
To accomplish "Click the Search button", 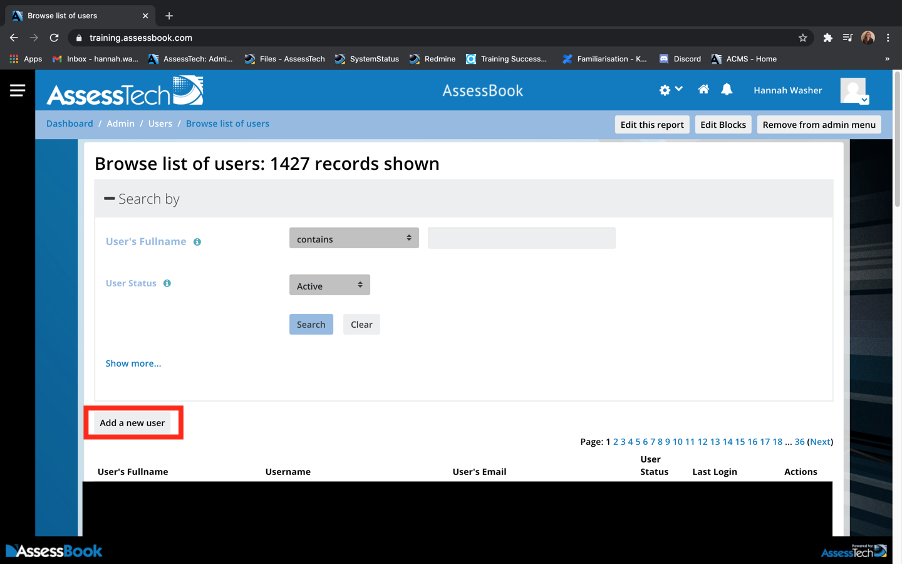I will pos(311,325).
